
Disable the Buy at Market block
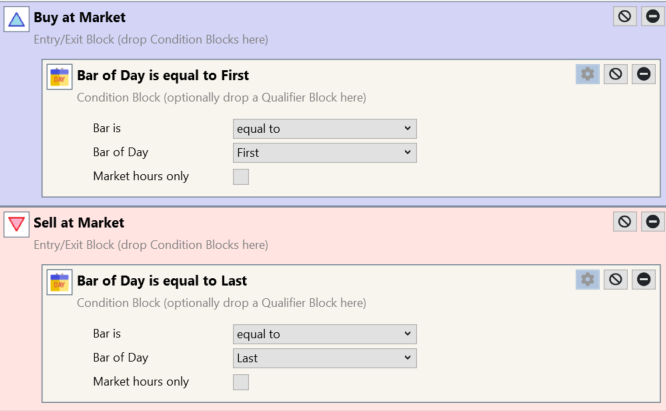point(625,17)
